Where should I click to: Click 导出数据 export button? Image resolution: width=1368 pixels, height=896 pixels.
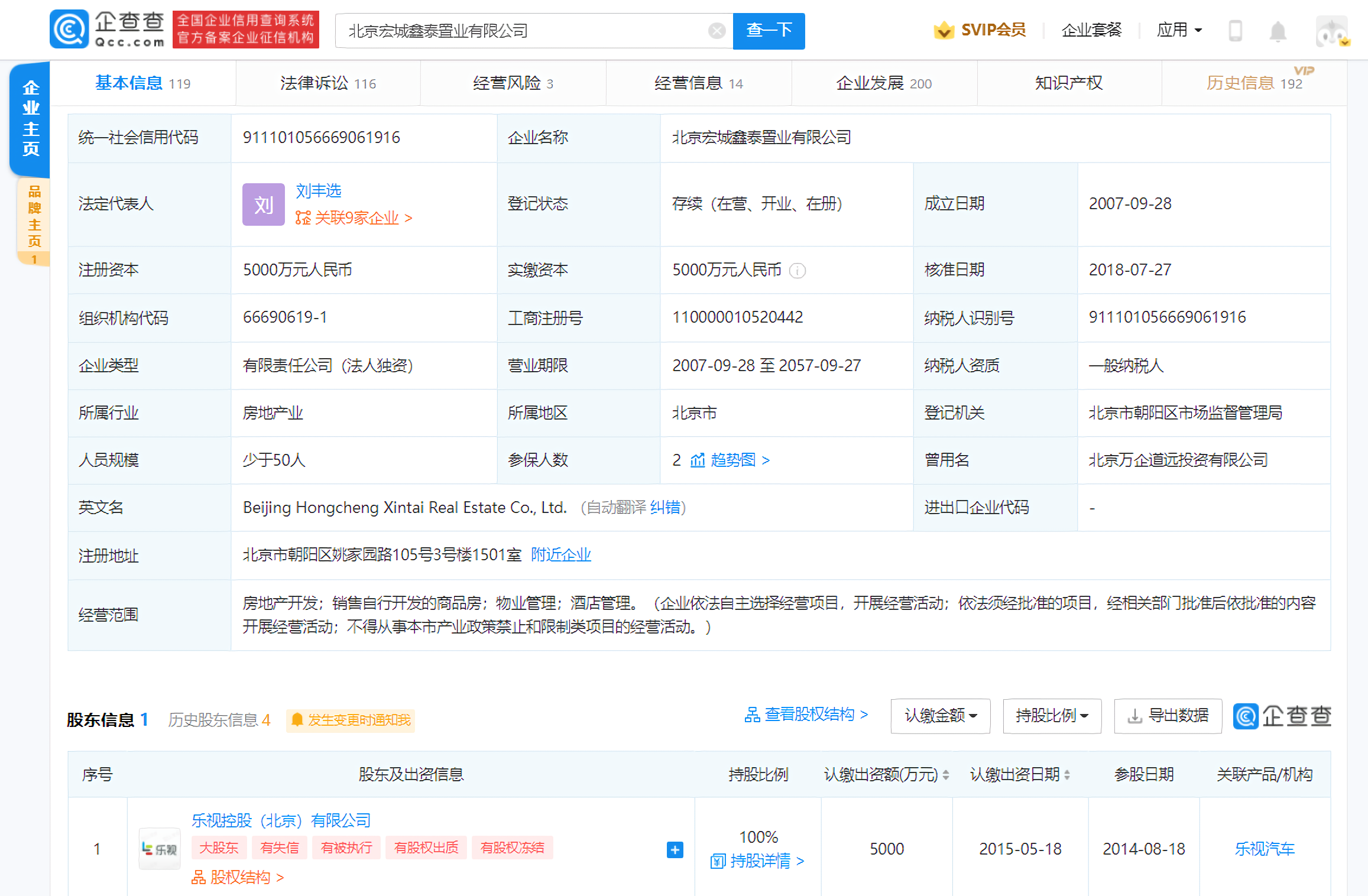pyautogui.click(x=1168, y=716)
